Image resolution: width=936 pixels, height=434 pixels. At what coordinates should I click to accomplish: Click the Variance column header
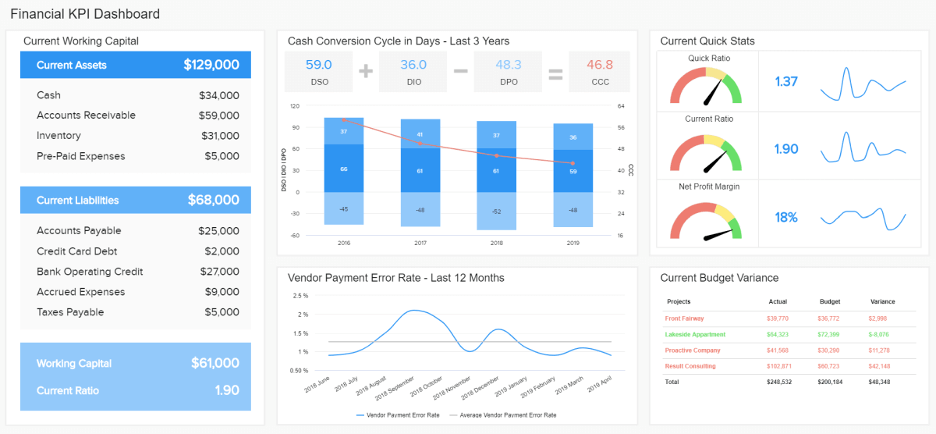point(882,302)
